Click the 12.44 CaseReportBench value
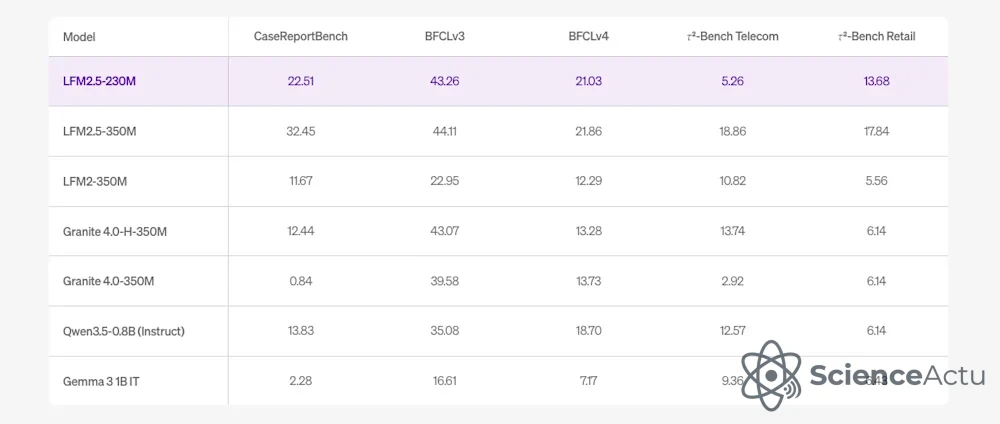Screen dimensions: 1000x424 [x=301, y=231]
